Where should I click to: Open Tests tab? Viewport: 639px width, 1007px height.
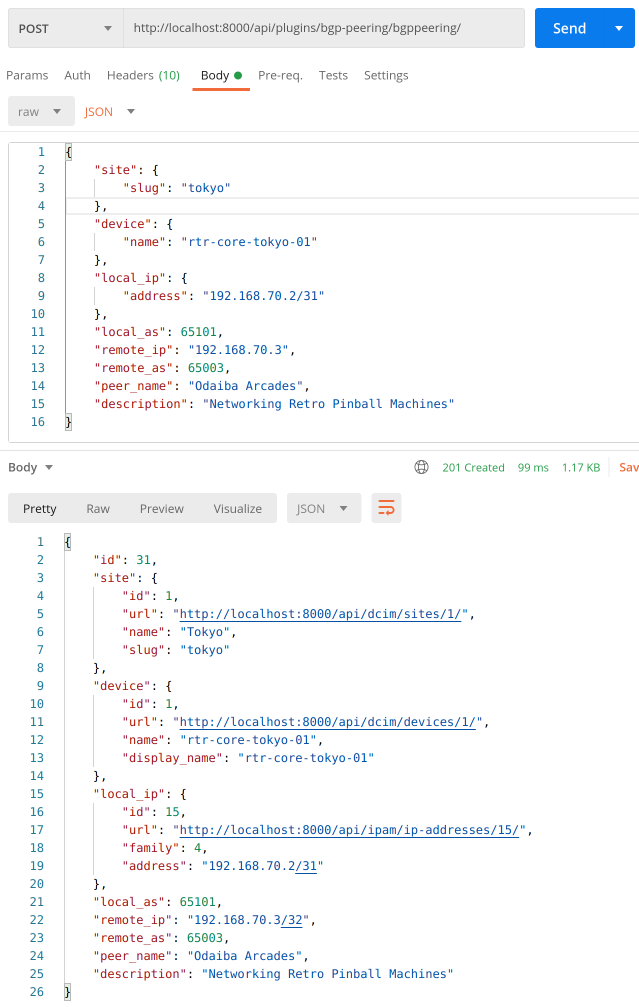333,75
